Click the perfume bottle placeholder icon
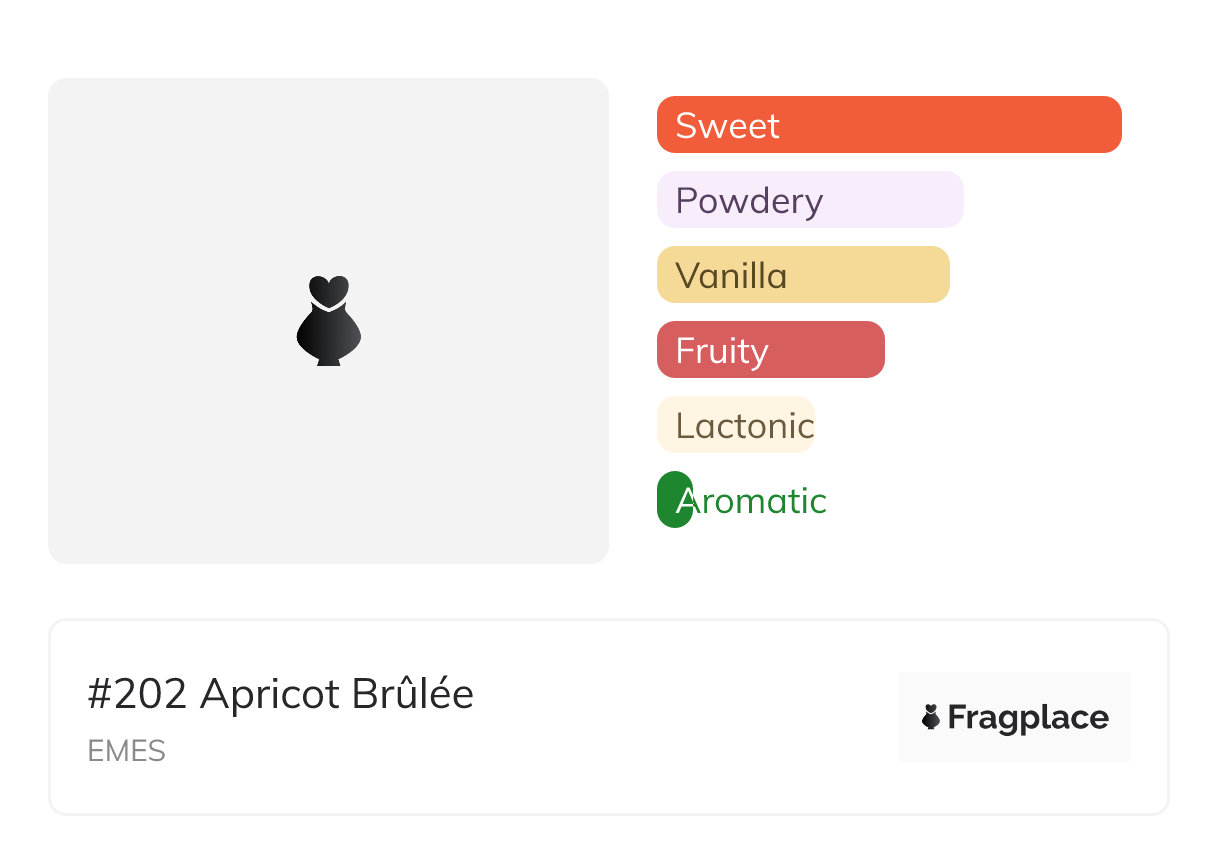1218x864 pixels. (x=328, y=320)
